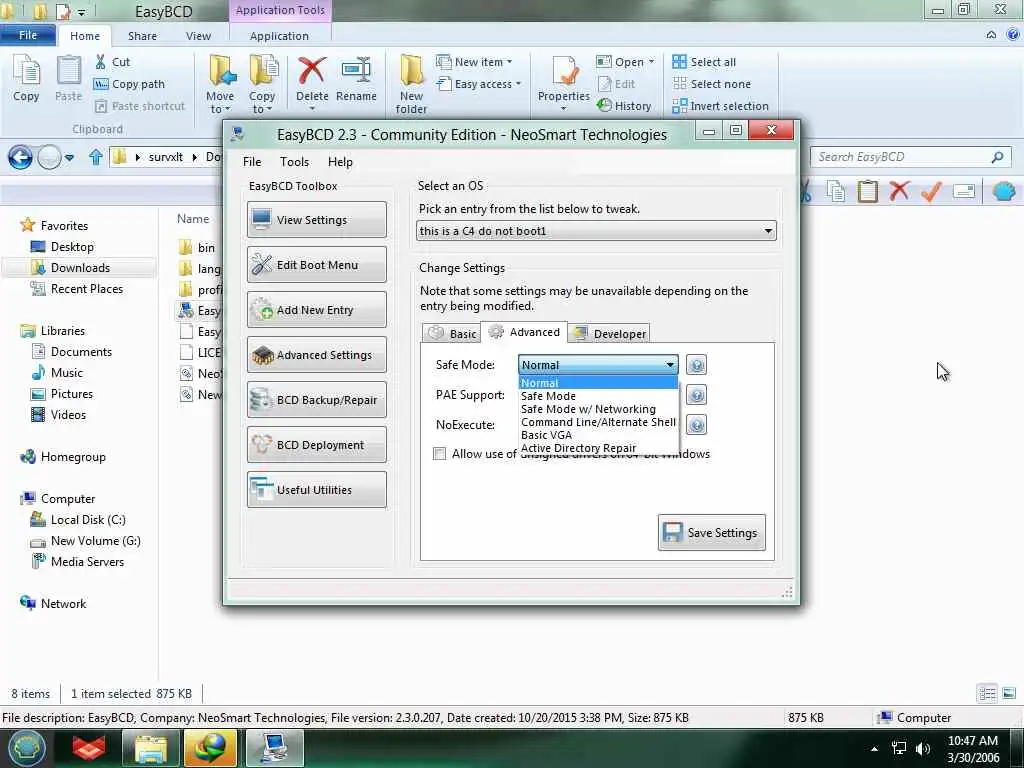Open Explorer File ribbon tab

[28, 35]
